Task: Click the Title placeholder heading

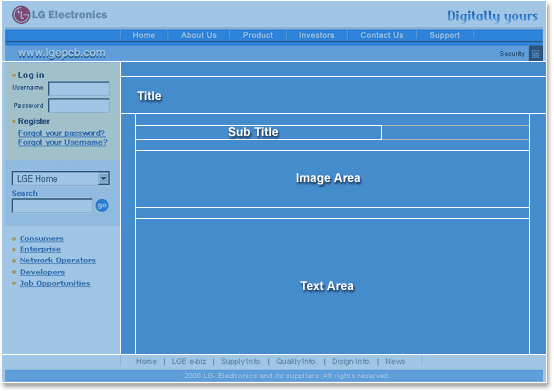Action: click(149, 96)
